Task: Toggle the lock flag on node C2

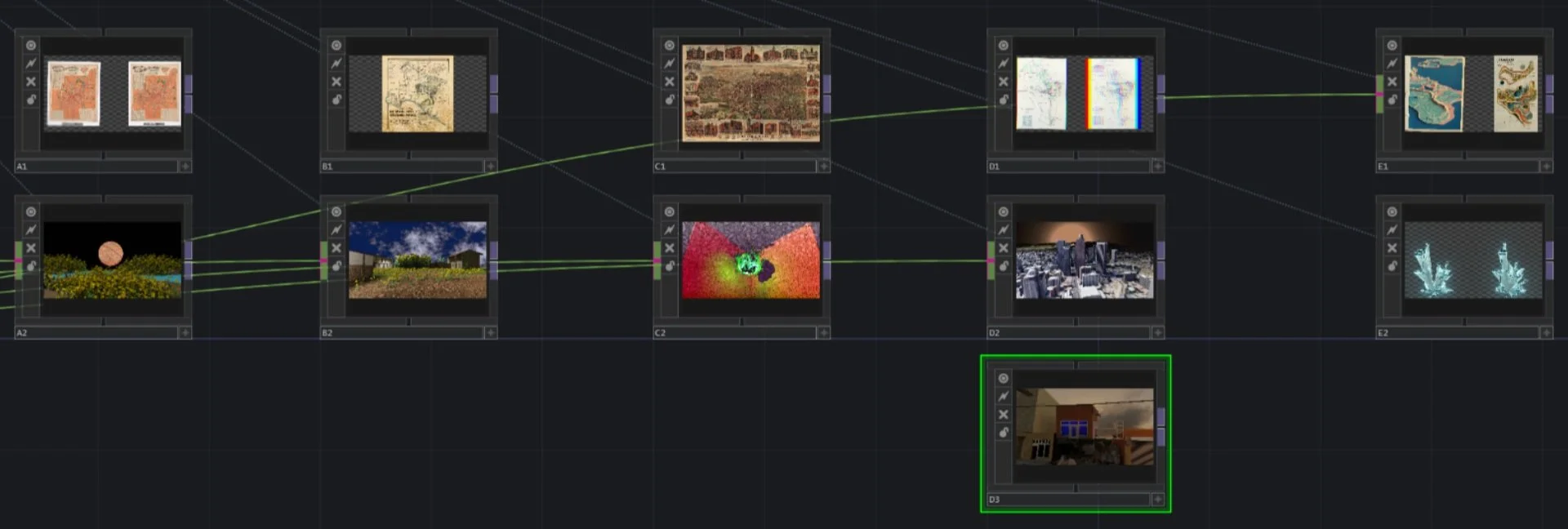Action: pos(670,266)
